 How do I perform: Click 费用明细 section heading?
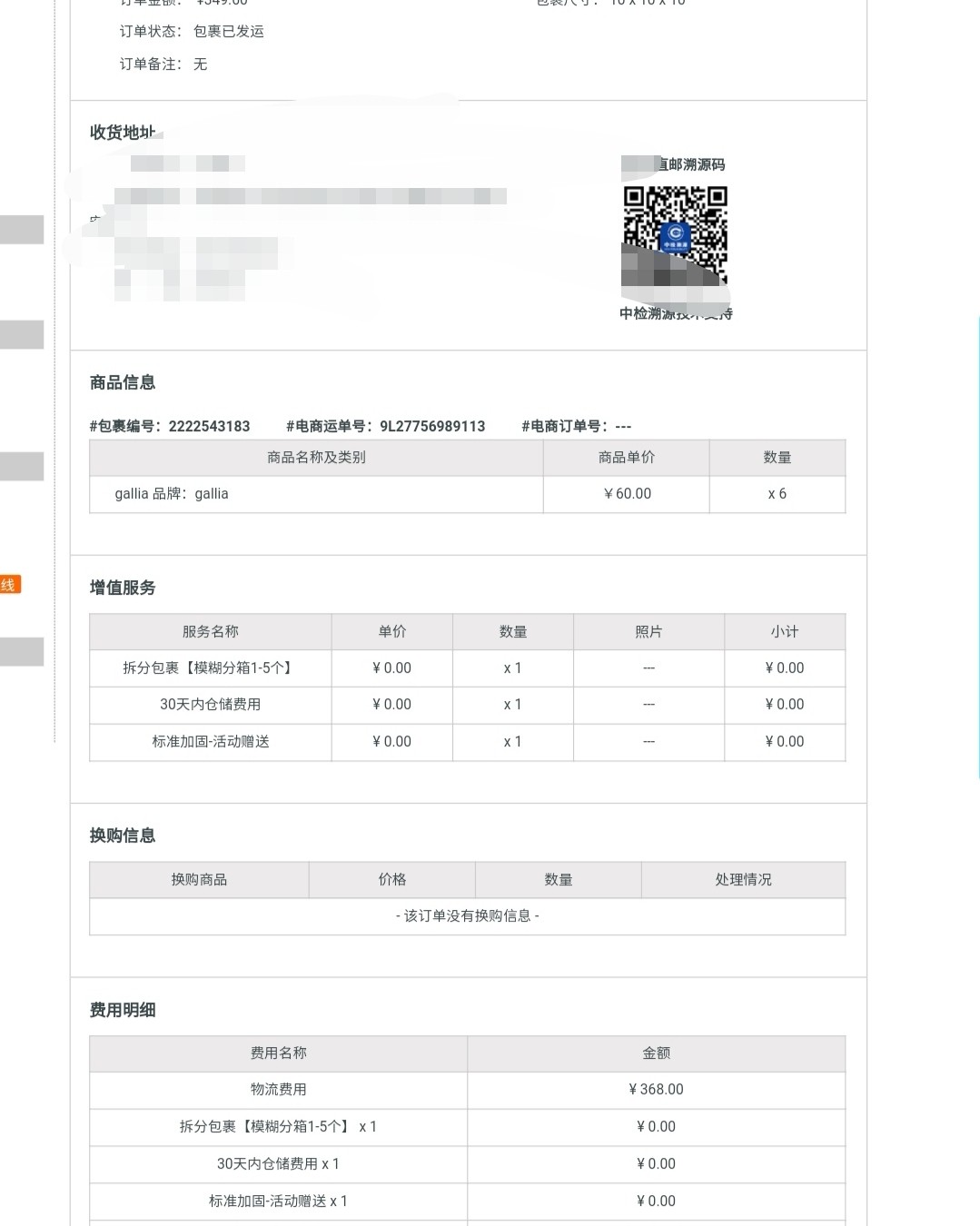coord(123,1011)
